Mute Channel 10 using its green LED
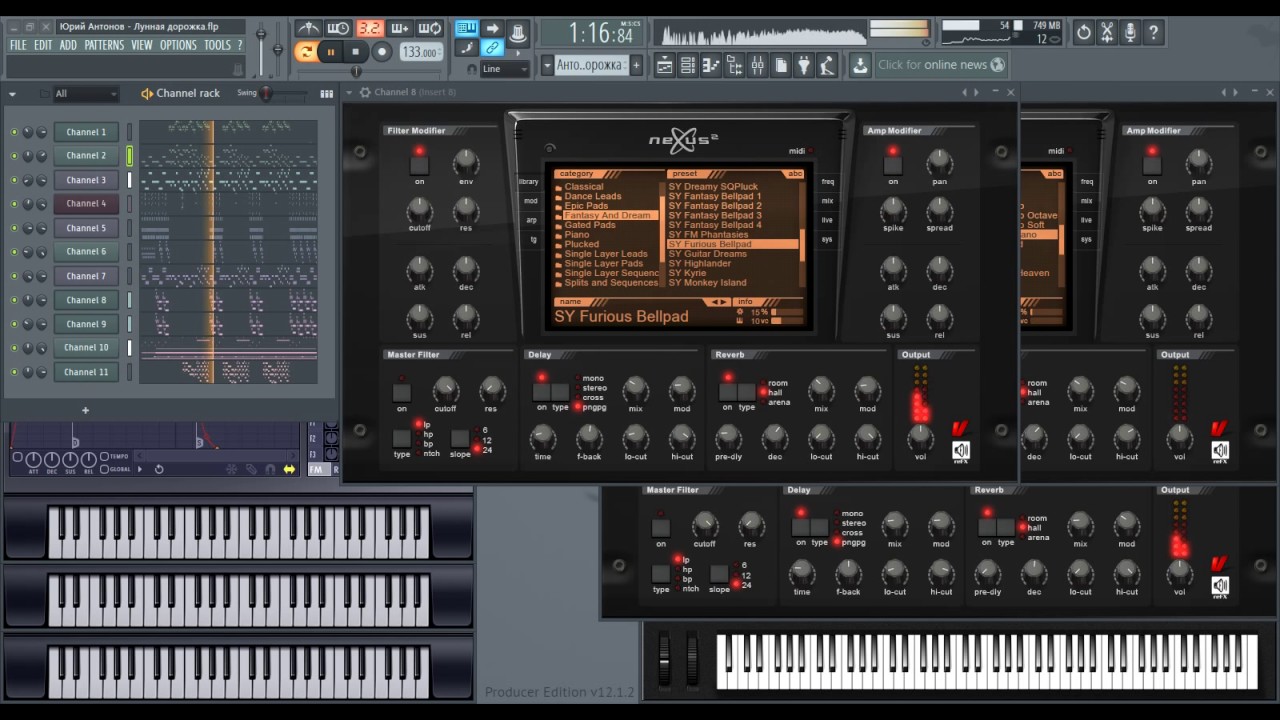The height and width of the screenshot is (720, 1280). (14, 348)
